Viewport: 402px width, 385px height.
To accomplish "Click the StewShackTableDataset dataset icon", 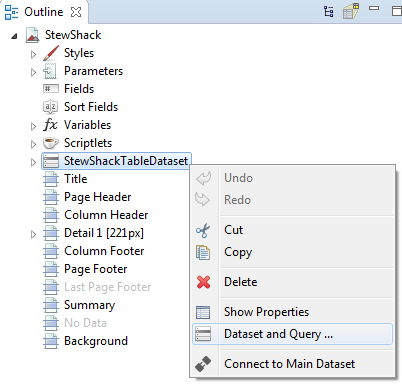I will click(51, 161).
